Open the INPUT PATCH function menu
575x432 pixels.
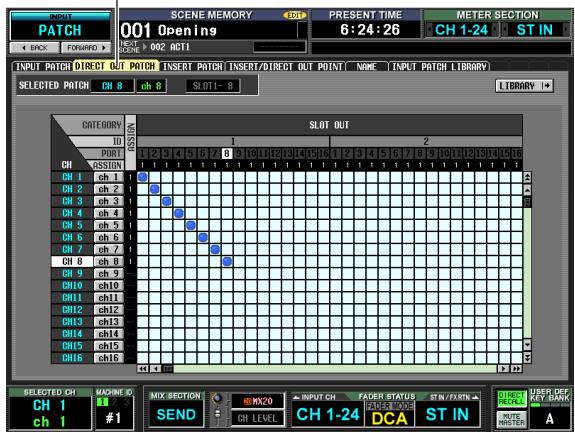point(60,26)
